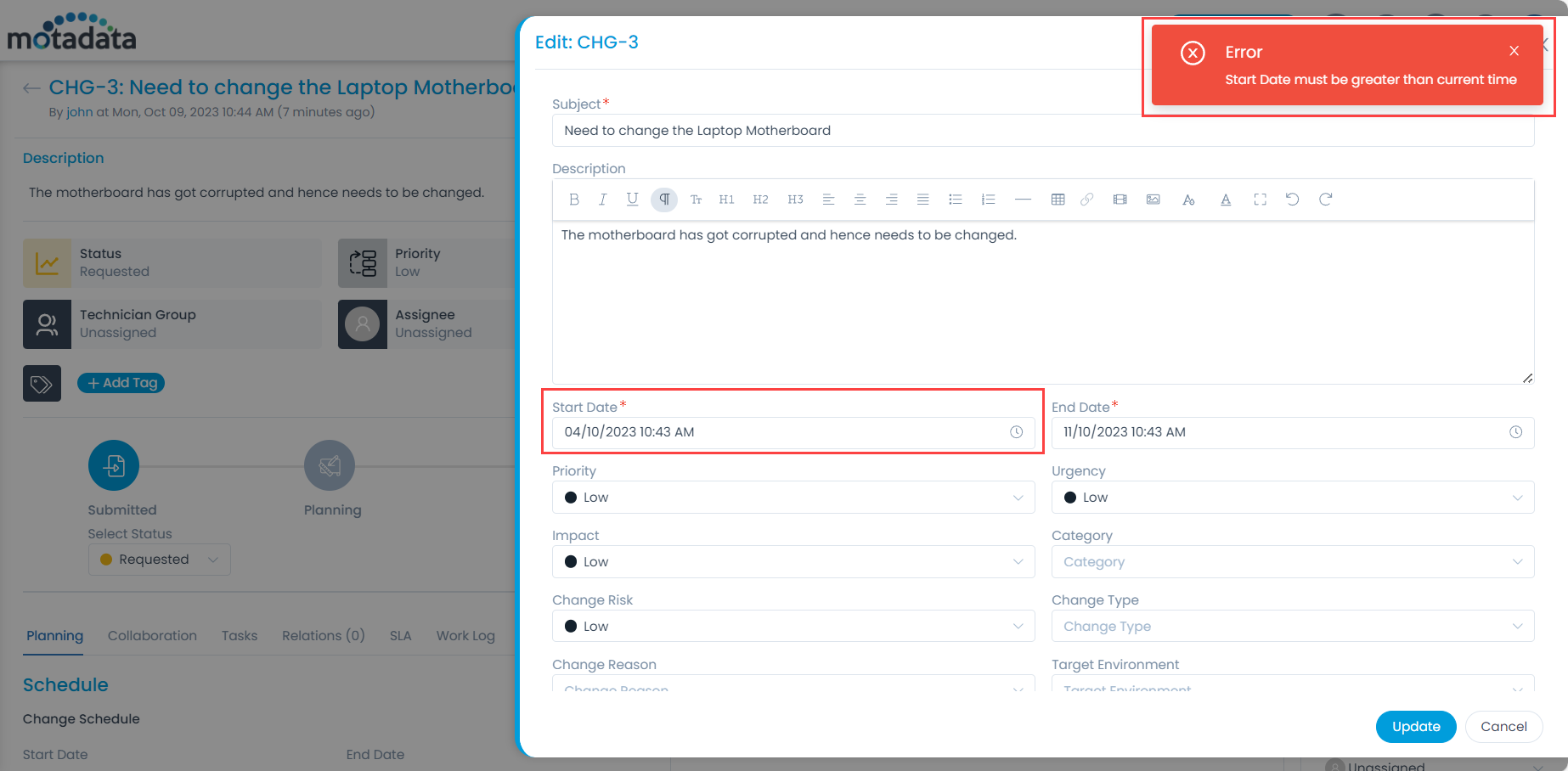Image resolution: width=1568 pixels, height=771 pixels.
Task: Insert a numbered list
Action: (988, 200)
